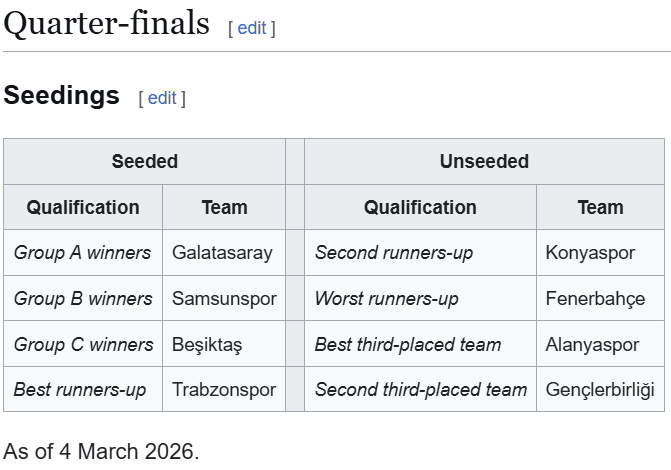
Task: Select the Gençlerbirliği team cell
Action: (x=600, y=390)
